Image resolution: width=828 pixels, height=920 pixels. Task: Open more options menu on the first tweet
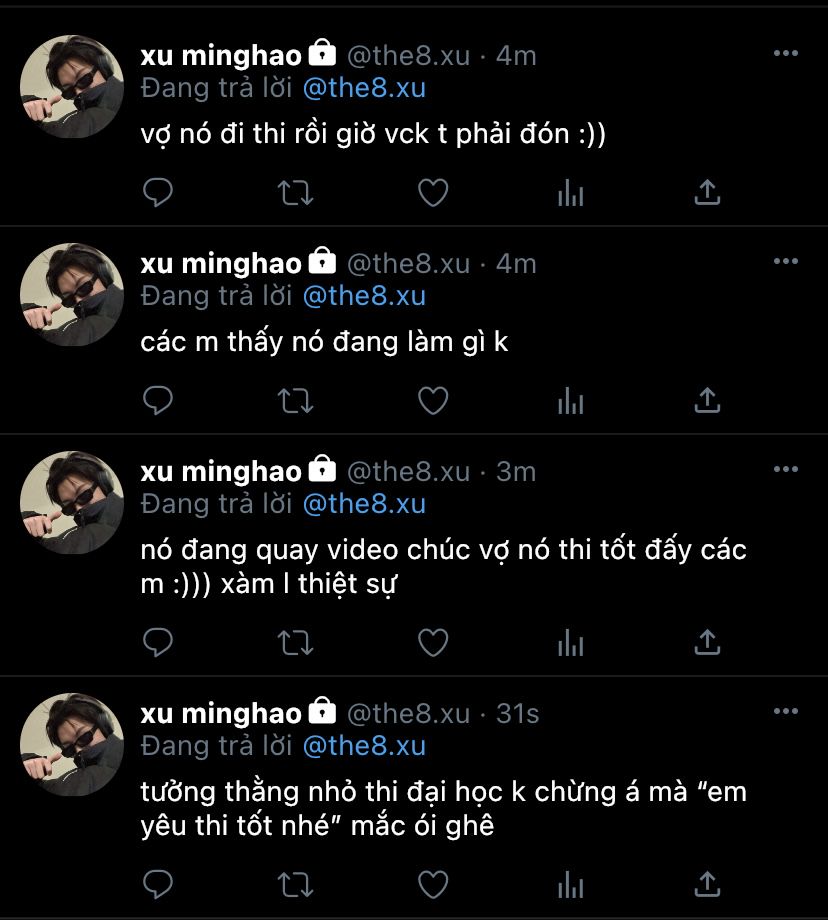point(786,53)
